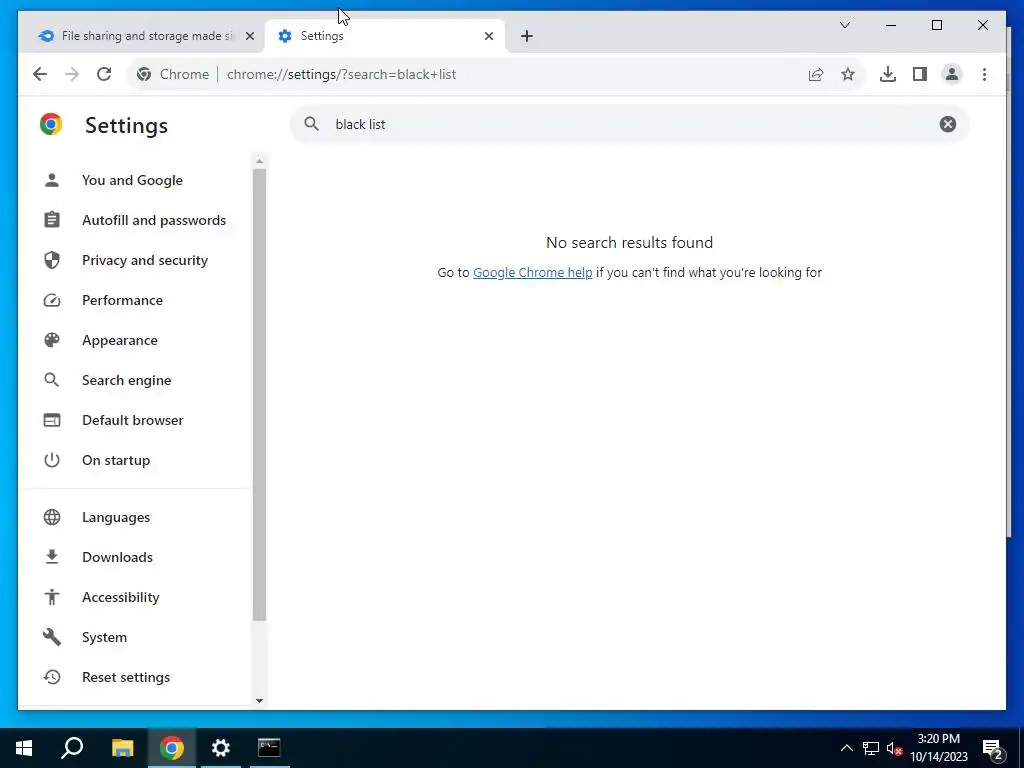Minimize the Chrome window
Viewport: 1024px width, 768px height.
pyautogui.click(x=891, y=25)
